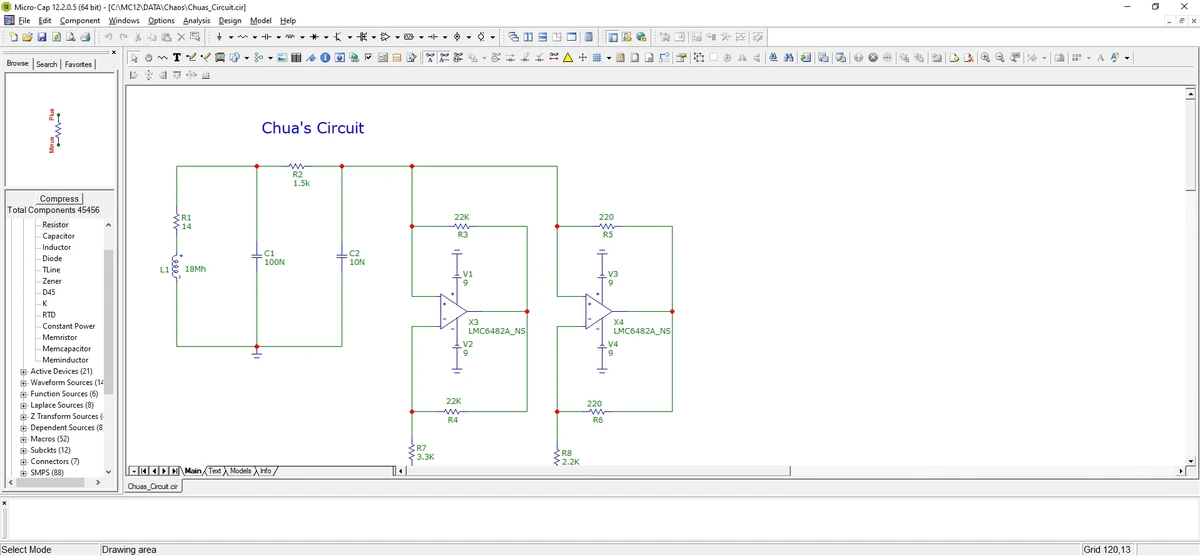1200x556 pixels.
Task: Open the Component menu
Action: coord(80,20)
